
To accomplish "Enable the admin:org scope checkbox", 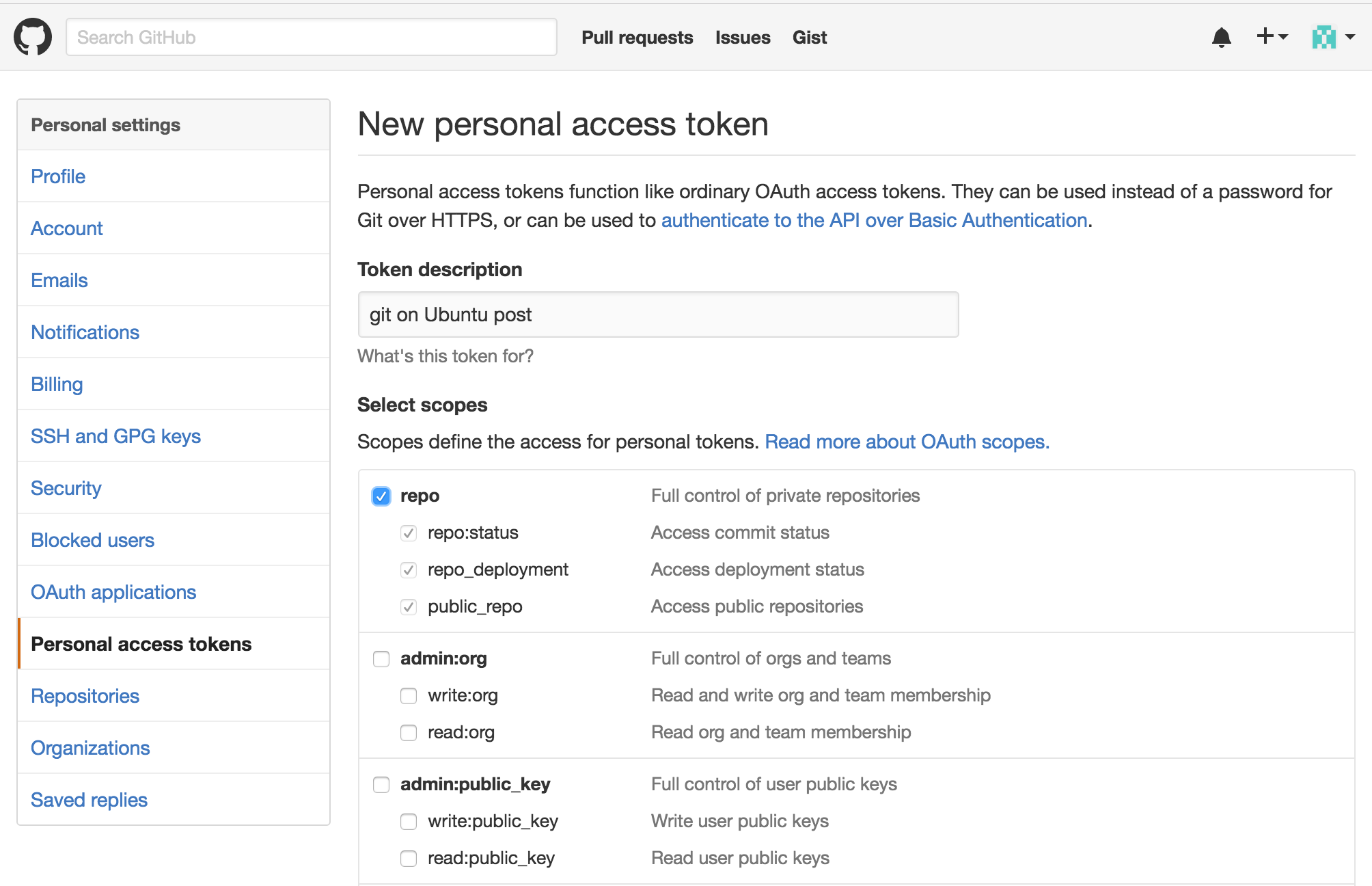I will click(381, 658).
